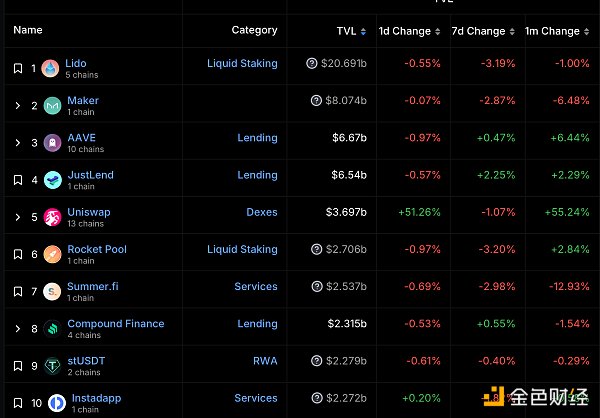Bookmark the Lido row
The image size is (600, 418).
click(17, 68)
